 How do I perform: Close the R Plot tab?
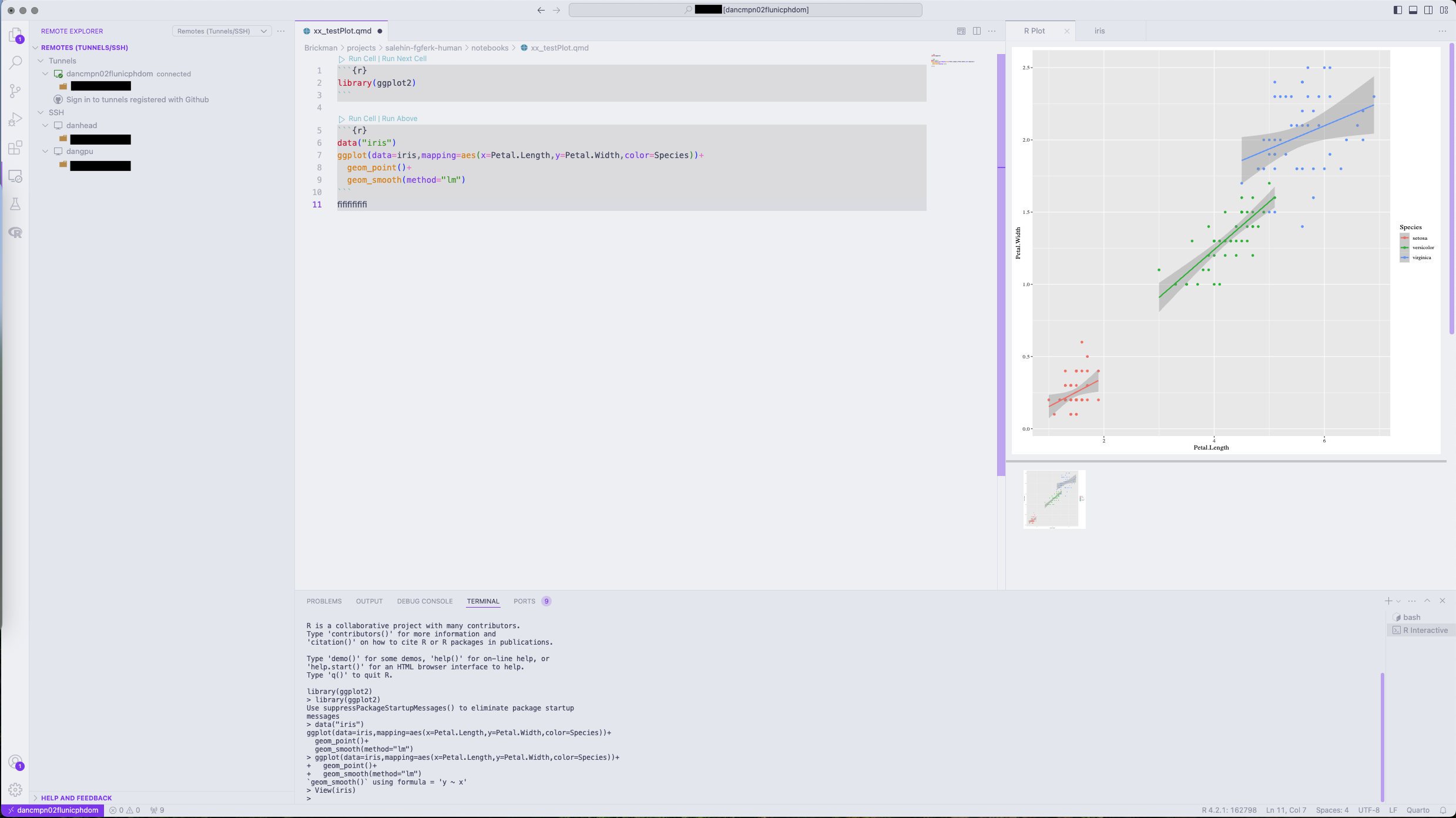pyautogui.click(x=1067, y=31)
